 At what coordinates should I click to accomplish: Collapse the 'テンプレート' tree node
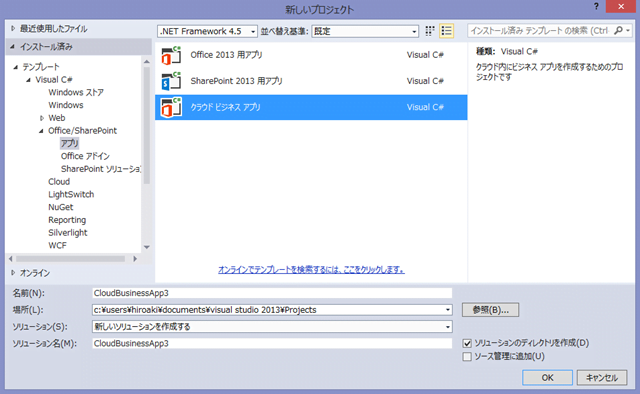pyautogui.click(x=16, y=67)
